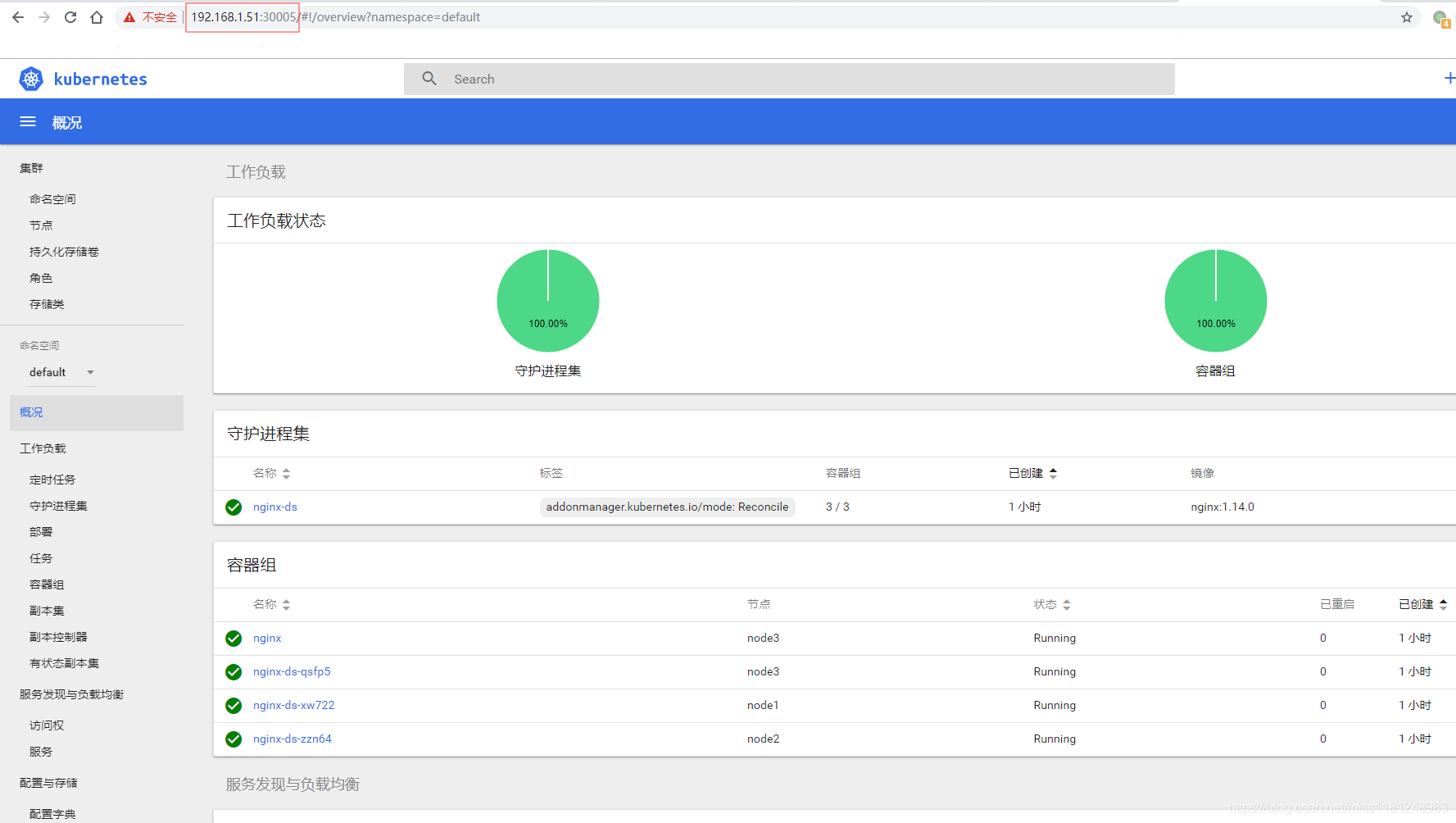Click the browser back arrow
Image resolution: width=1456 pixels, height=823 pixels.
(x=18, y=17)
